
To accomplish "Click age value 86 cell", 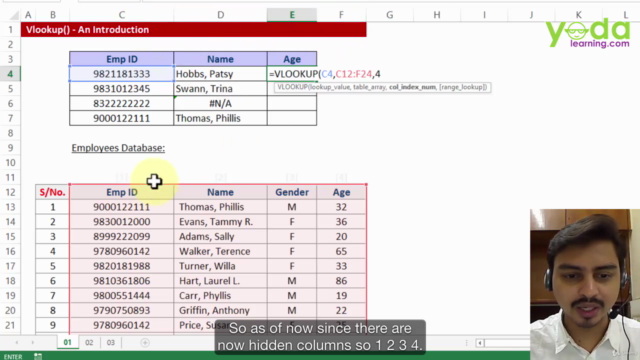I will (341, 281).
